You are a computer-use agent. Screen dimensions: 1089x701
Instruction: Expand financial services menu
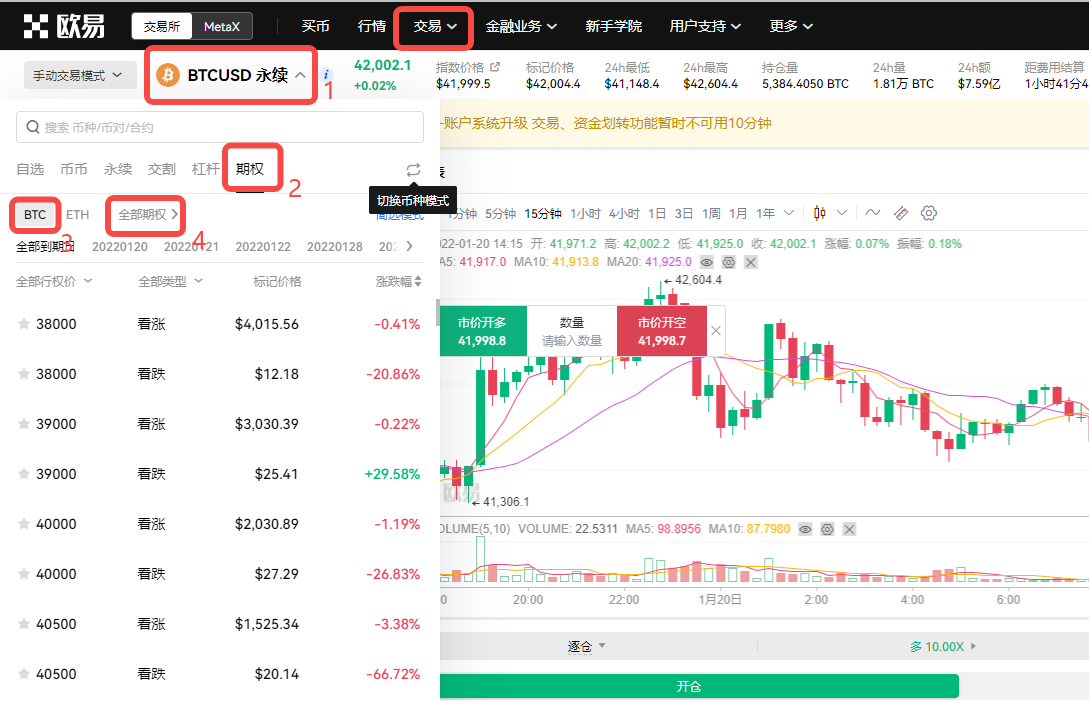coord(521,26)
